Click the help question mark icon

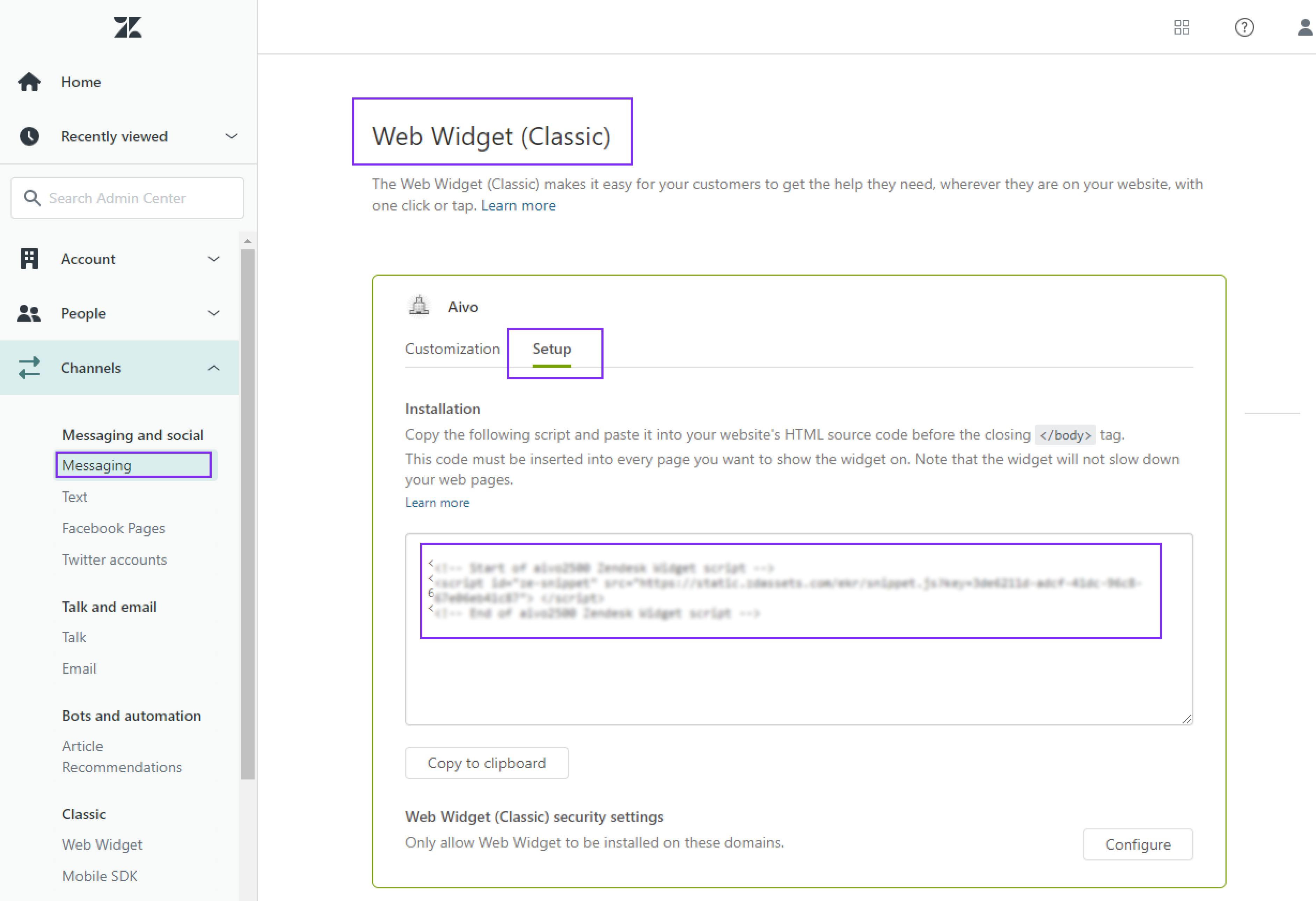[1244, 27]
